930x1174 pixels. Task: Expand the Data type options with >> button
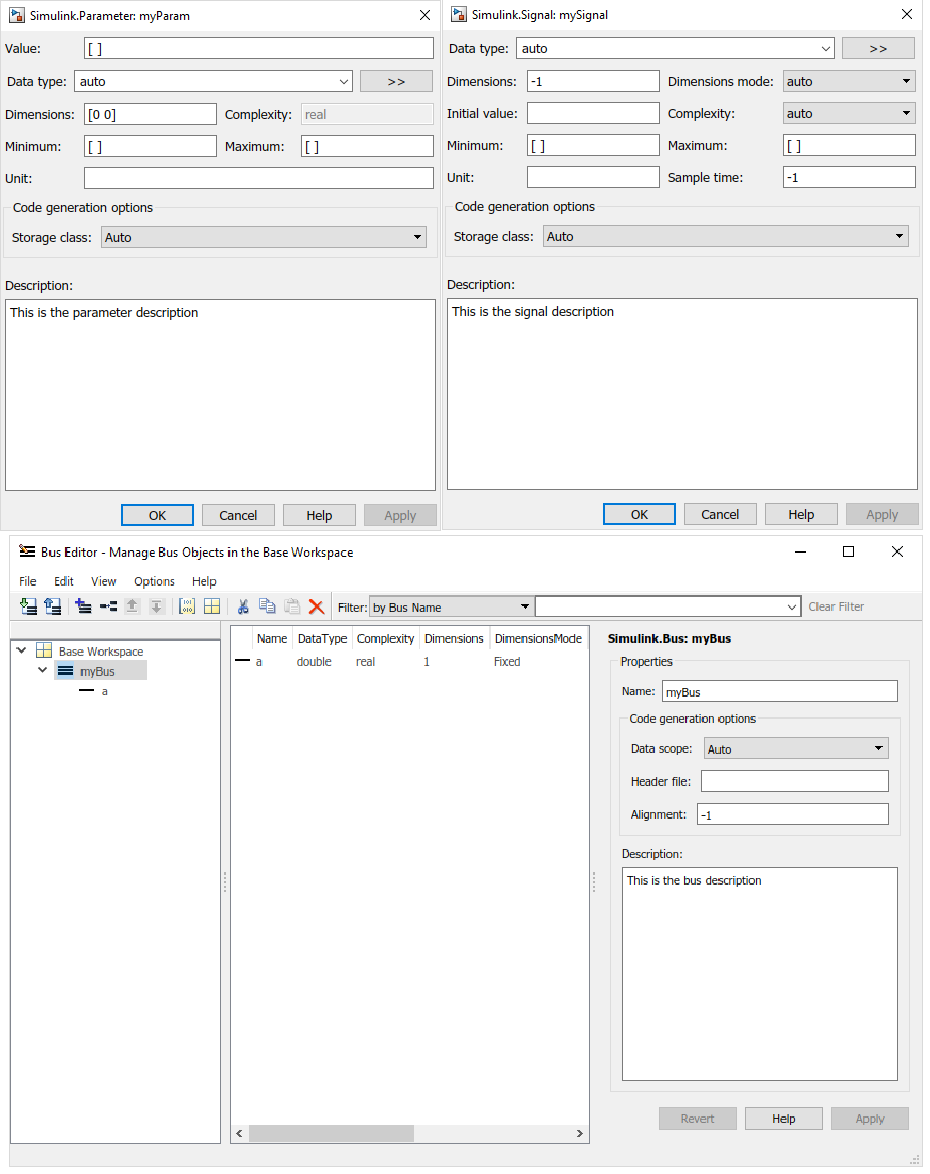[396, 81]
